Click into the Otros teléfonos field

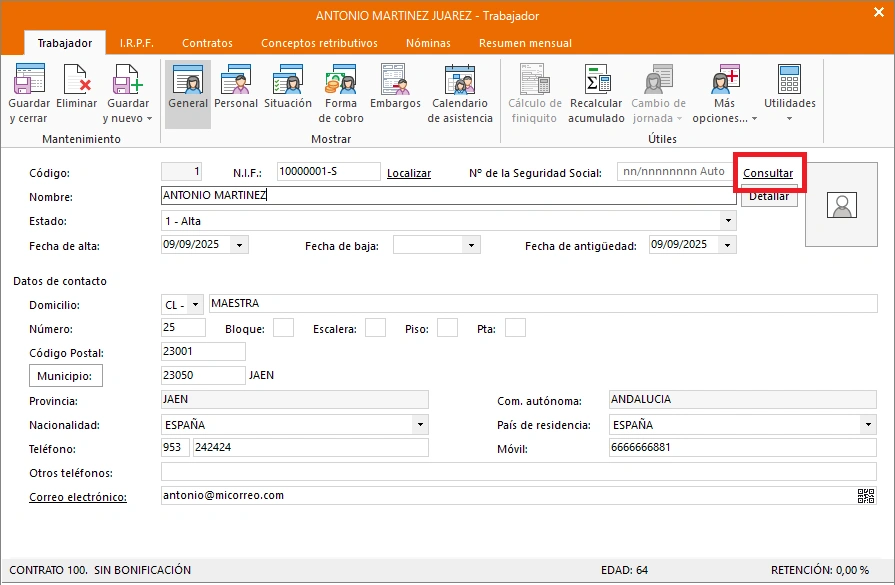[518, 472]
